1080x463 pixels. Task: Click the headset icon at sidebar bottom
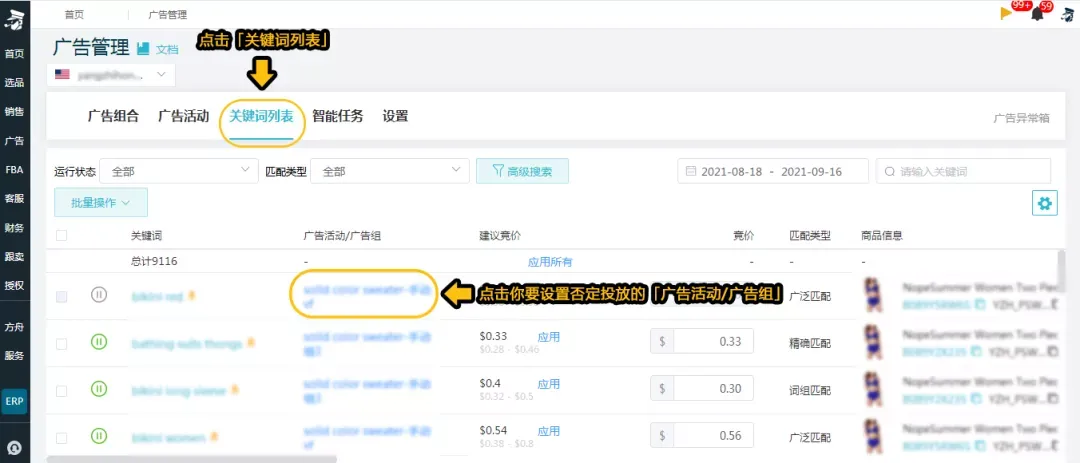(x=14, y=447)
